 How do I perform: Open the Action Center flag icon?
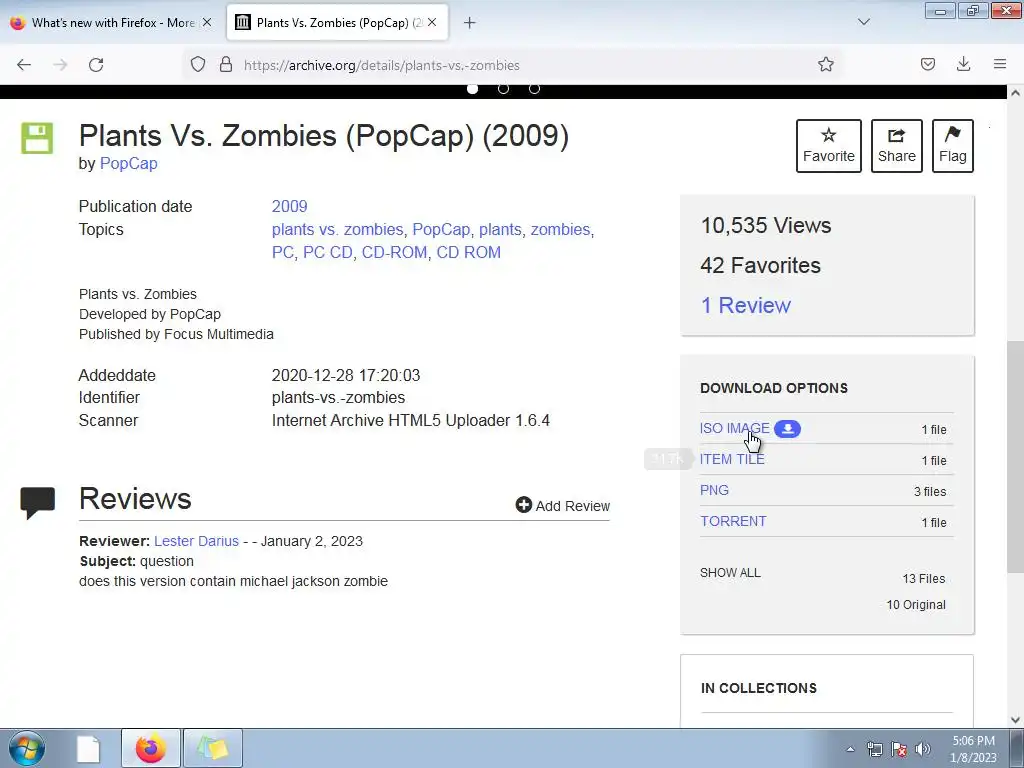tap(899, 749)
